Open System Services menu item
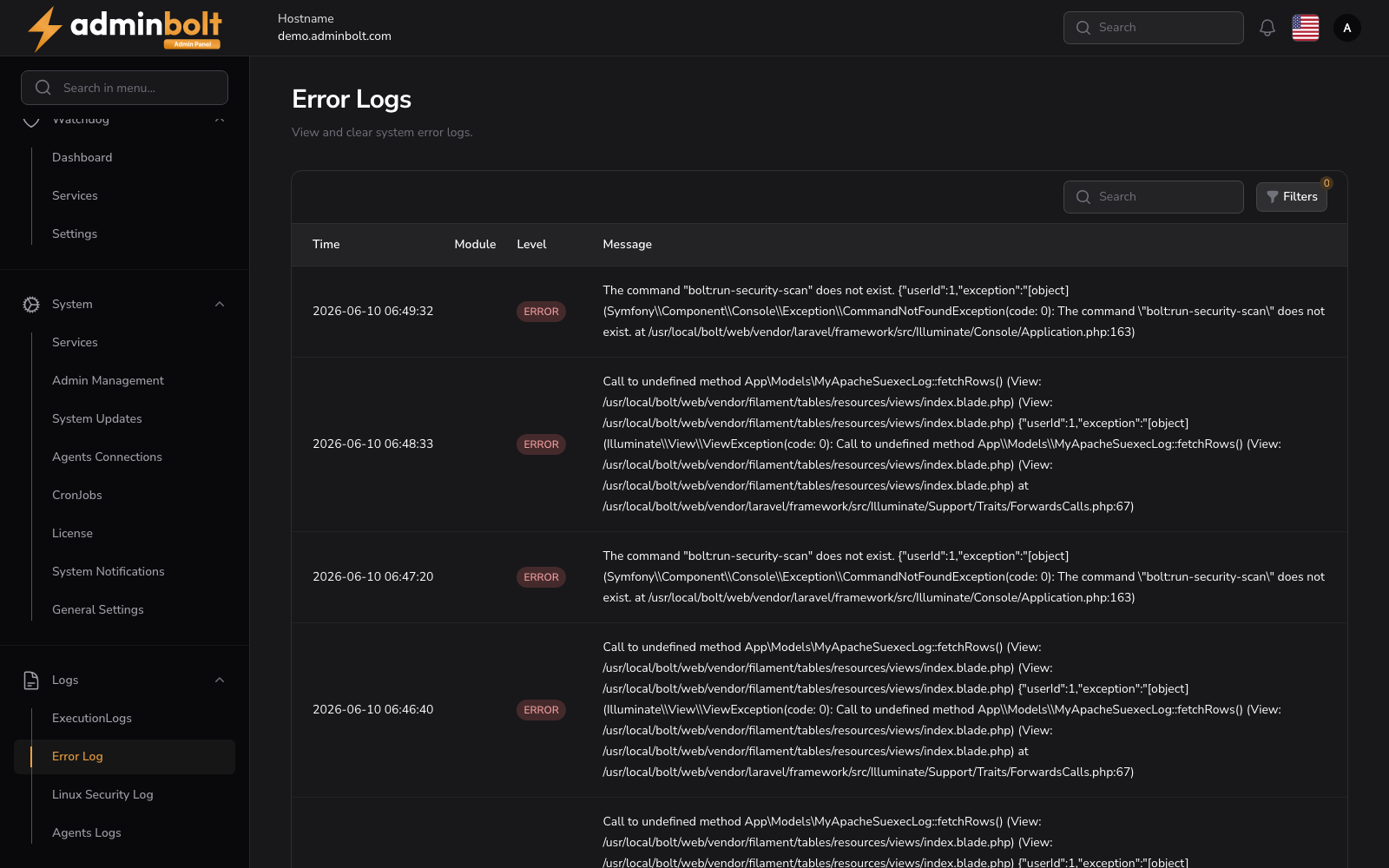Screen dimensions: 1389x868 click(x=75, y=343)
